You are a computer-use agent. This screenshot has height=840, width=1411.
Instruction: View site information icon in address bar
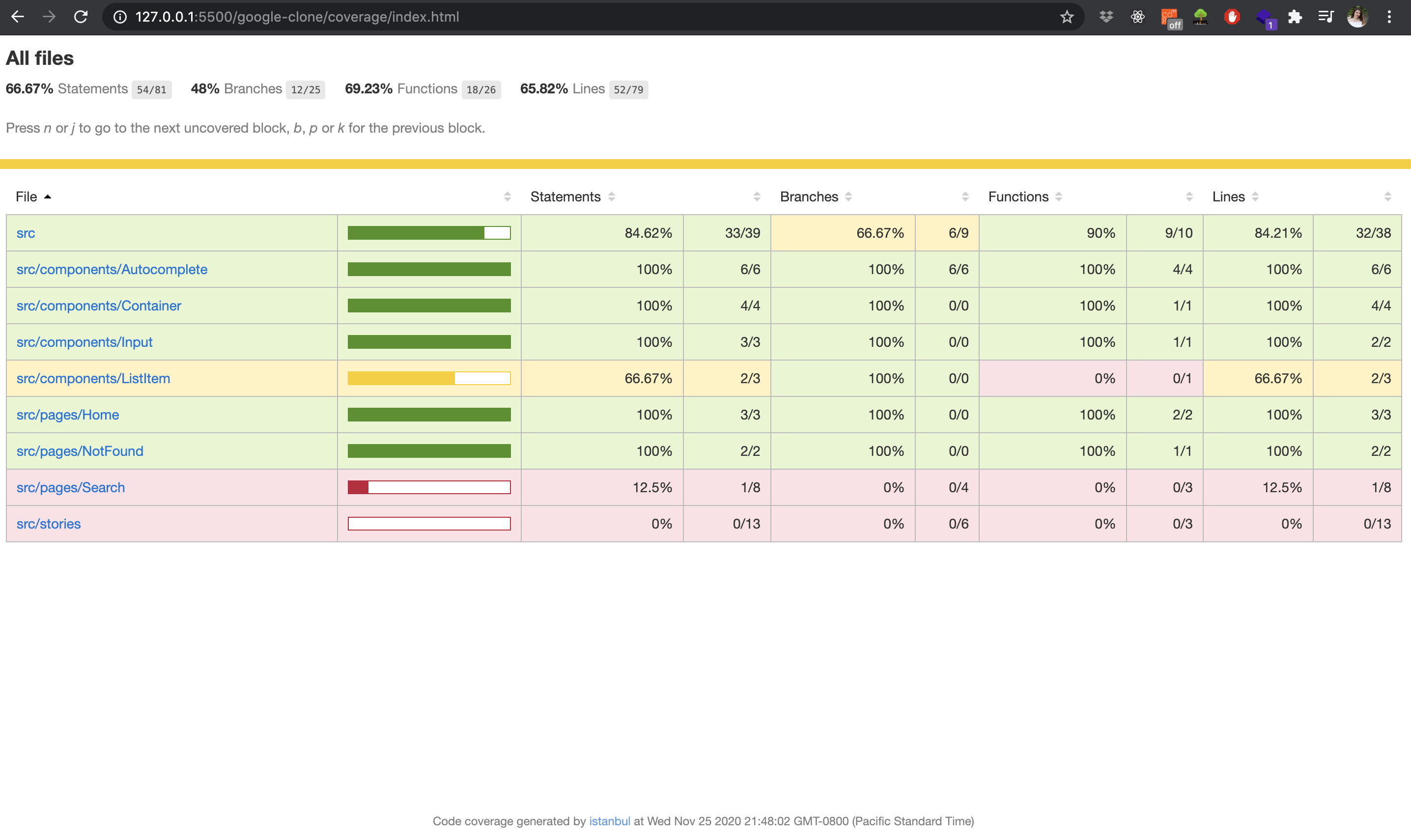[x=120, y=17]
